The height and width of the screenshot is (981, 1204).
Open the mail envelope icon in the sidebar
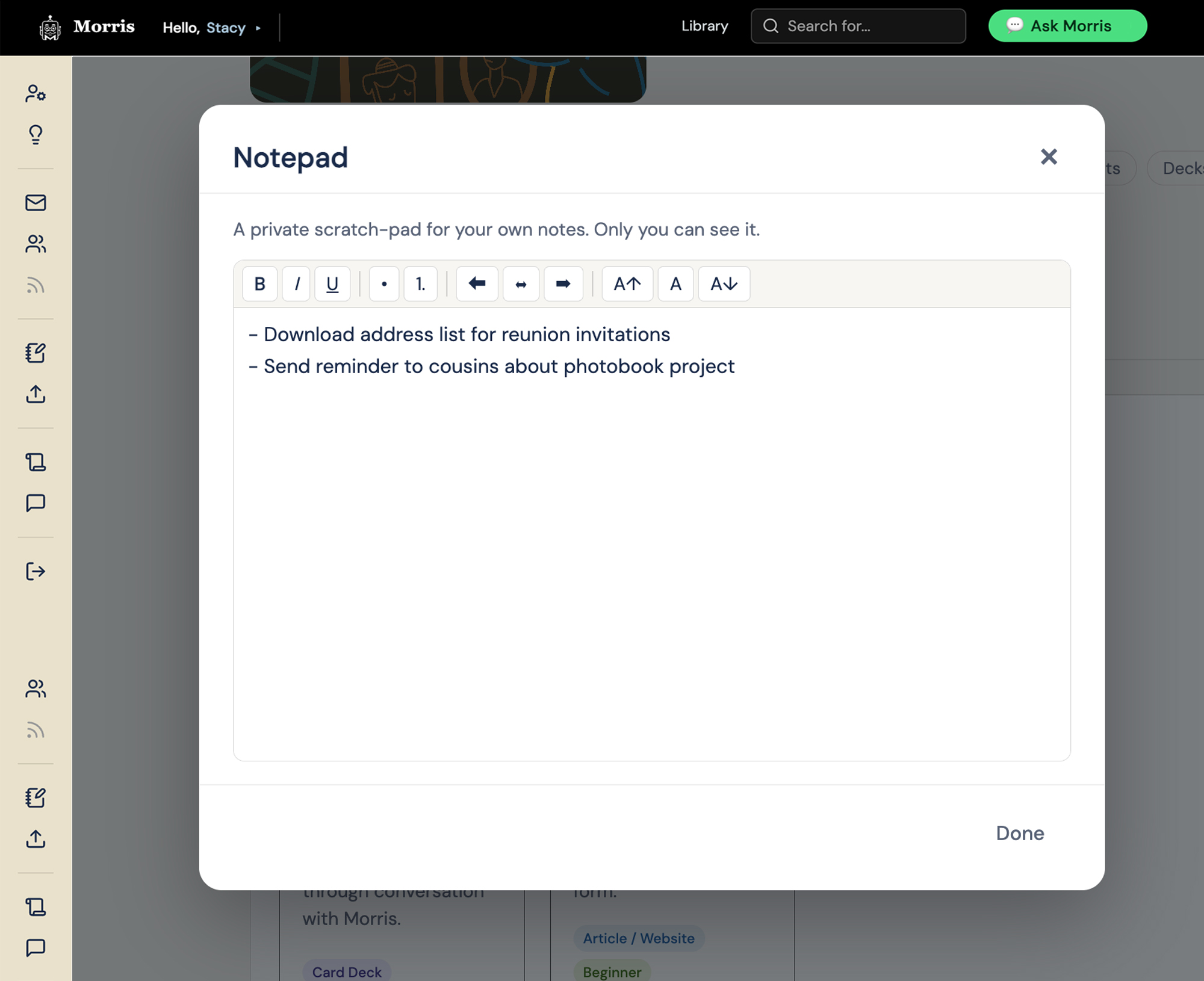(x=36, y=203)
